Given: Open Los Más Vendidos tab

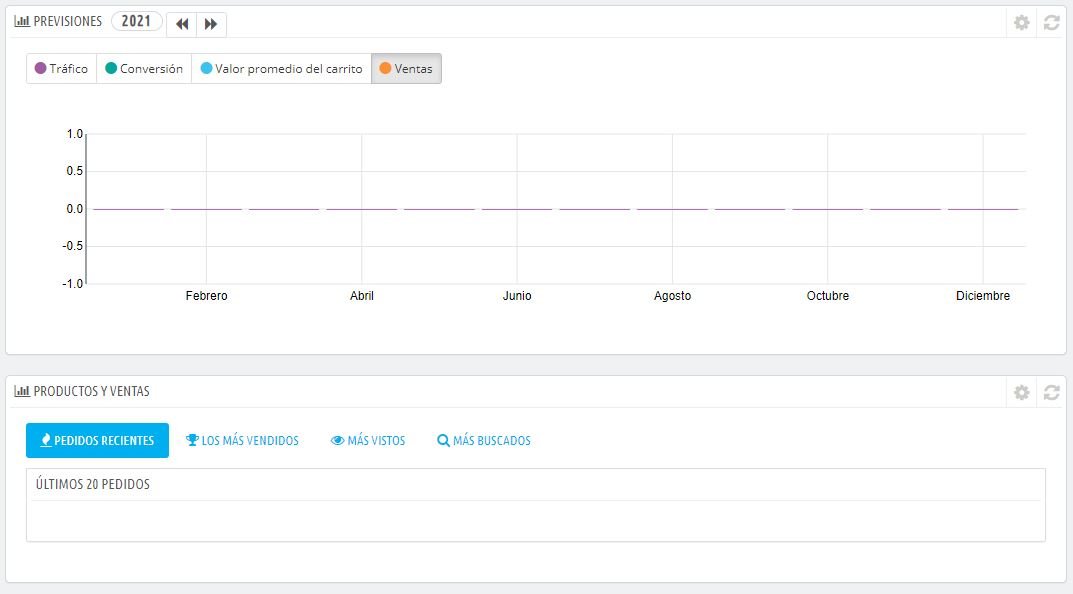Looking at the screenshot, I should tap(242, 440).
